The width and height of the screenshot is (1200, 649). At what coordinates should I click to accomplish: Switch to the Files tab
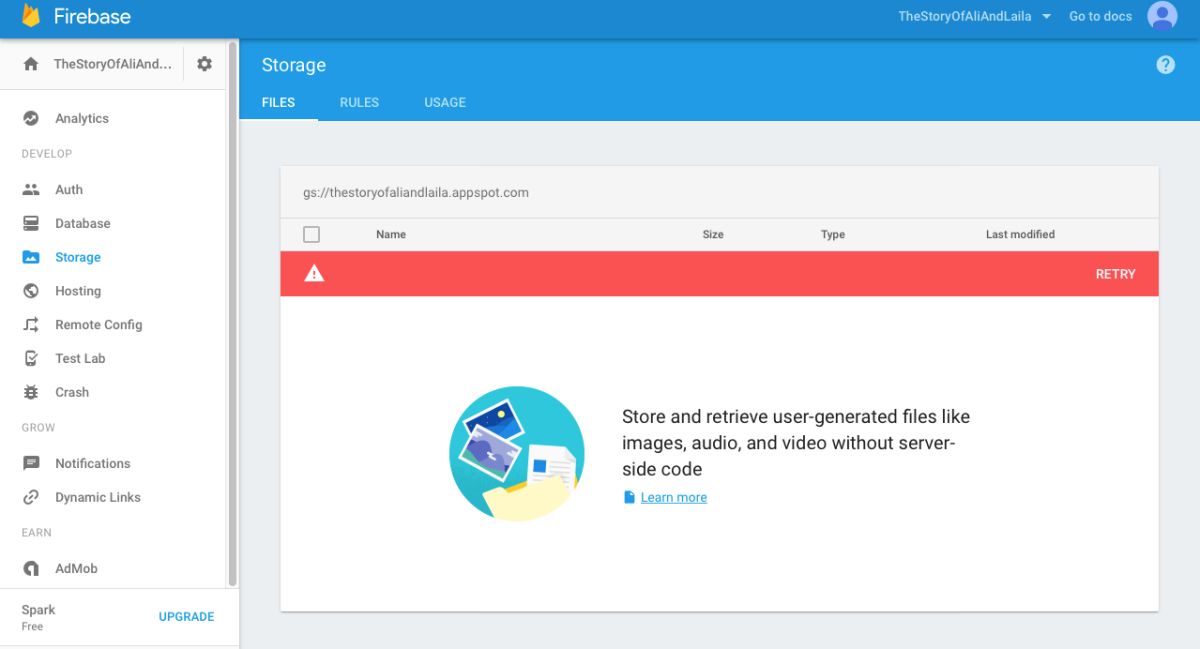pyautogui.click(x=278, y=102)
